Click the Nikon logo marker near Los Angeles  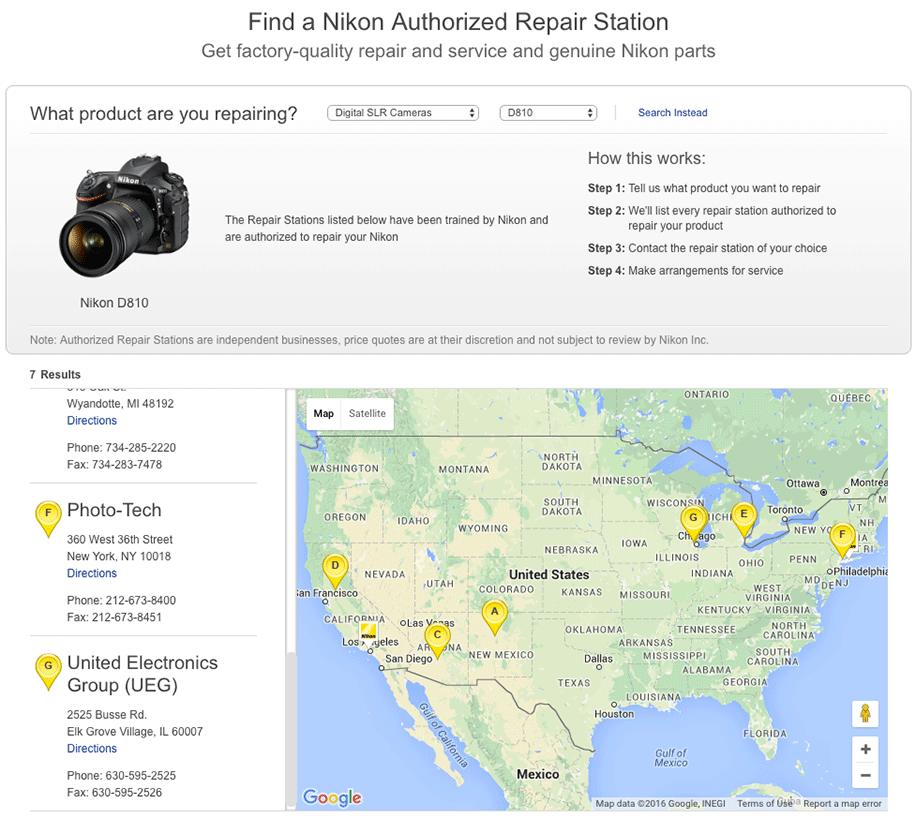368,632
